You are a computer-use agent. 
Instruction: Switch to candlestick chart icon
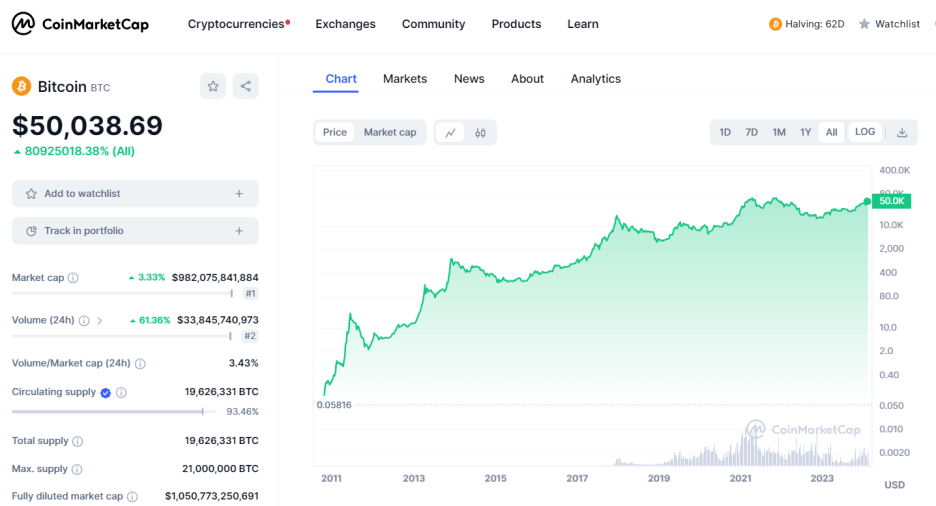481,132
